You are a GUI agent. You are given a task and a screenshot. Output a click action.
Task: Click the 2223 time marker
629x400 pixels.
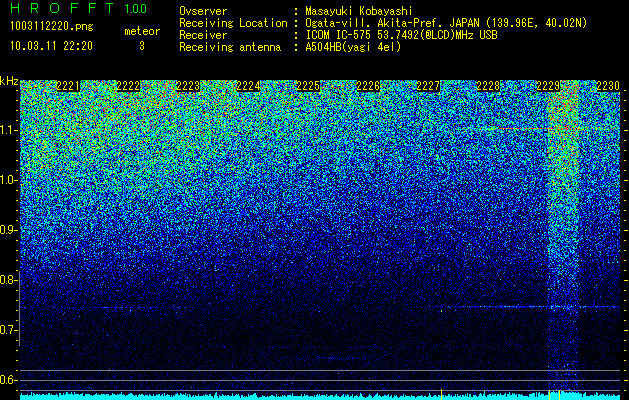(x=188, y=86)
